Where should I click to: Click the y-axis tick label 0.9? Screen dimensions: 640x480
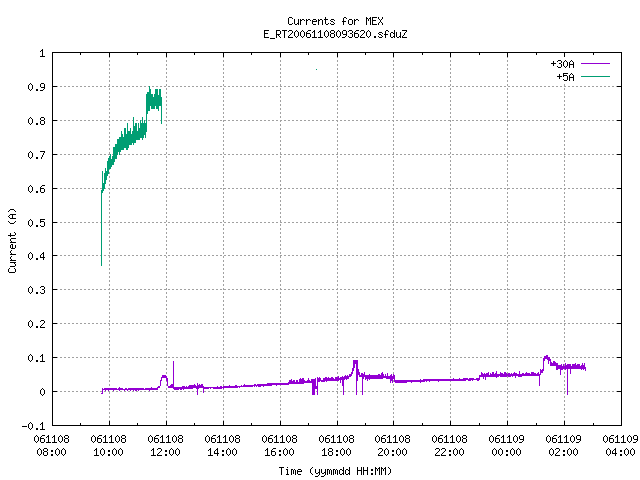36,87
